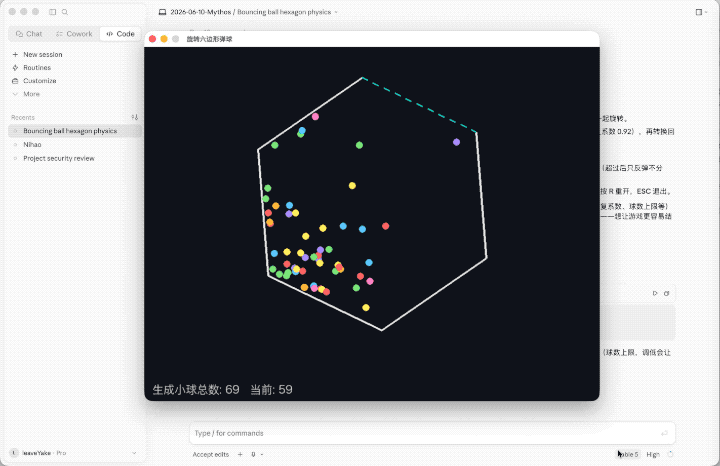Open the microphone options chevron
This screenshot has height=466, width=720.
[x=262, y=455]
